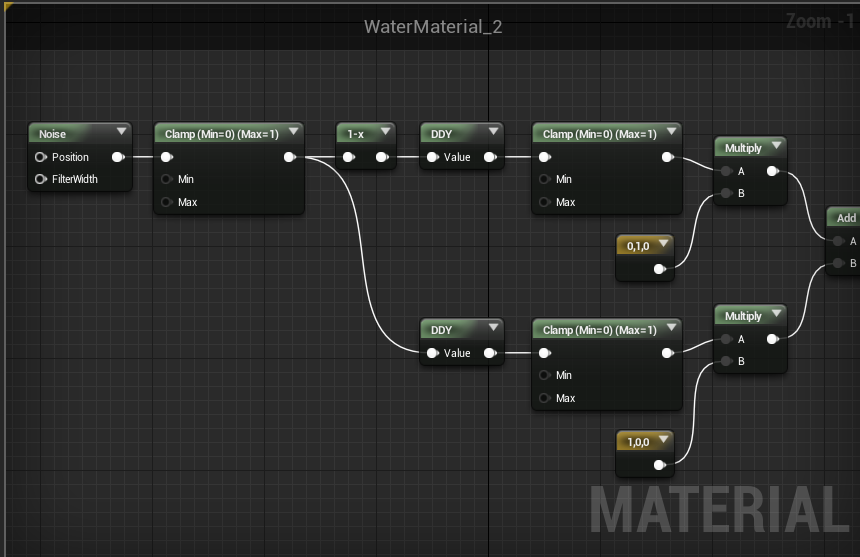Click the lower Clamp input pin

[x=545, y=353]
